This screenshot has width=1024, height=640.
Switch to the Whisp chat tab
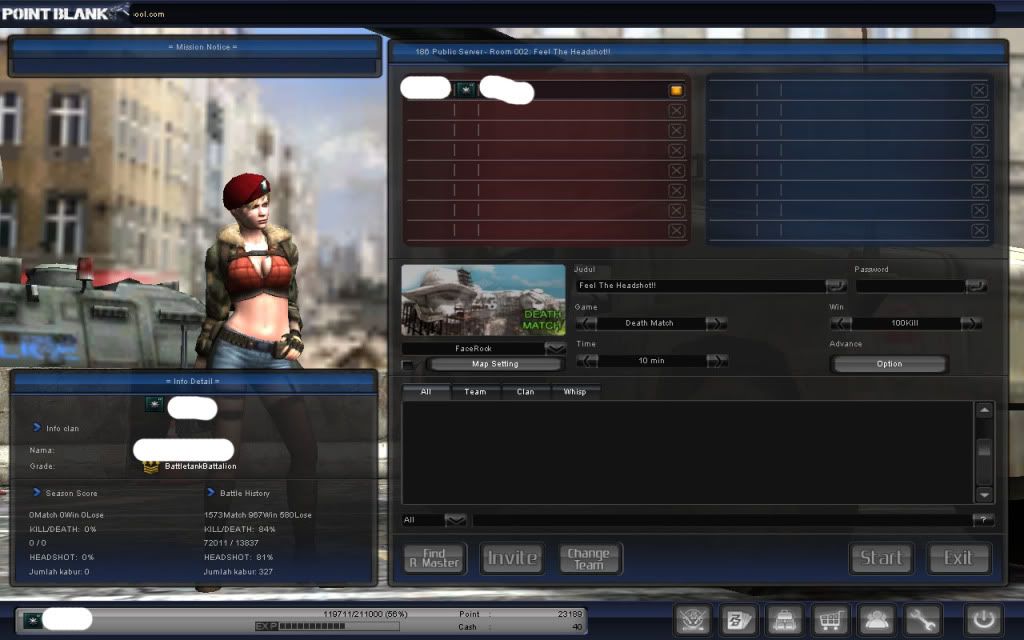click(x=575, y=392)
